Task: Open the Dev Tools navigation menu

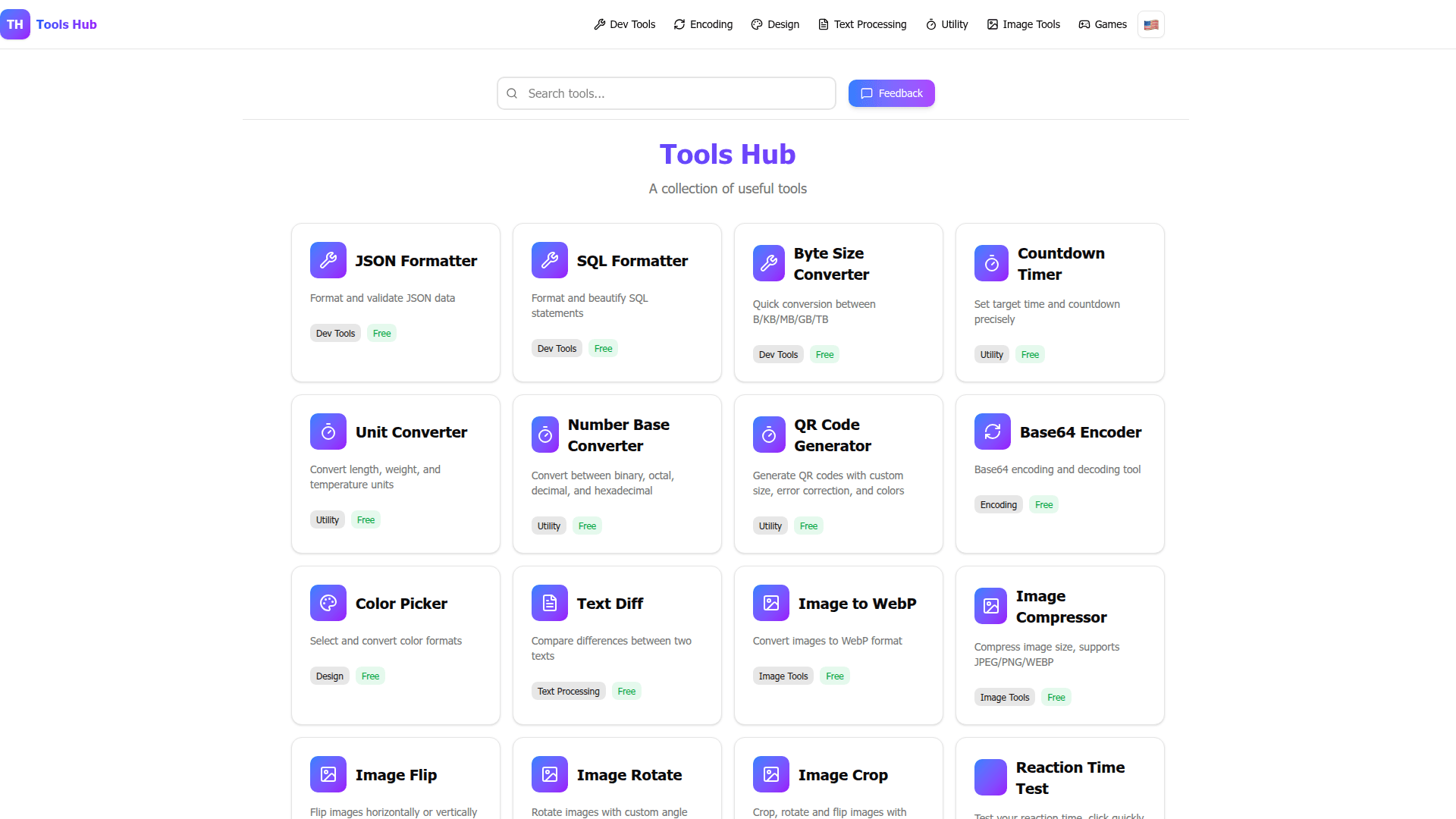Action: coord(624,24)
